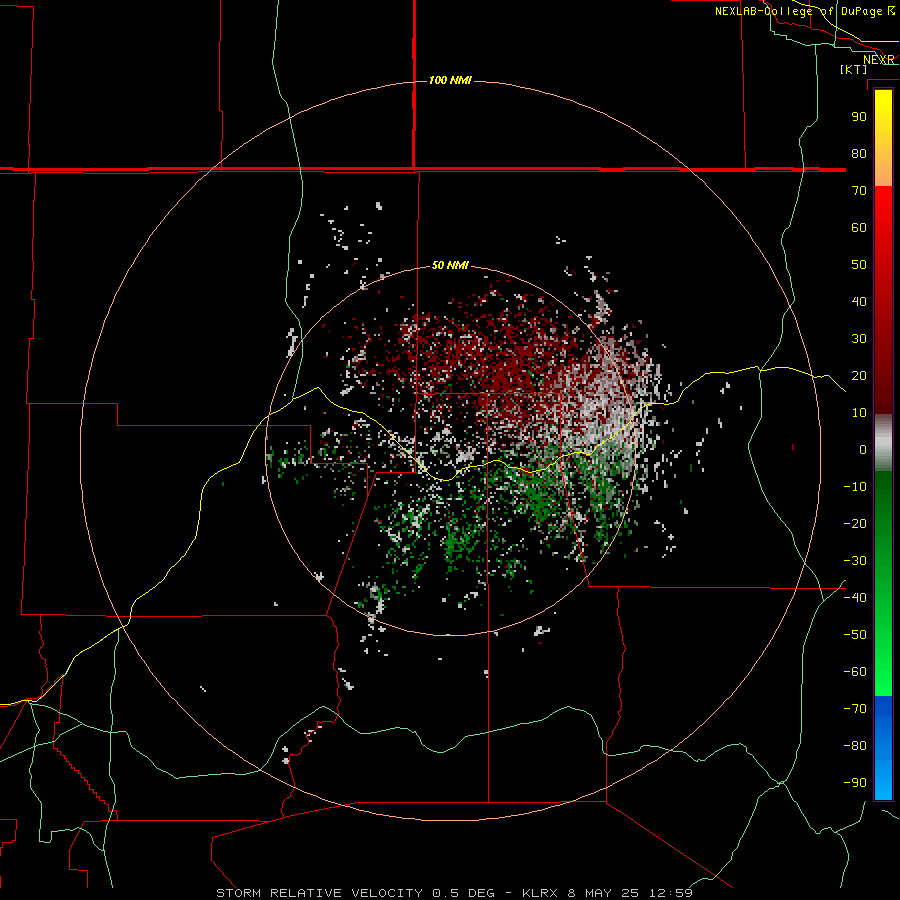Click the -90 value on the velocity scale

tap(855, 783)
